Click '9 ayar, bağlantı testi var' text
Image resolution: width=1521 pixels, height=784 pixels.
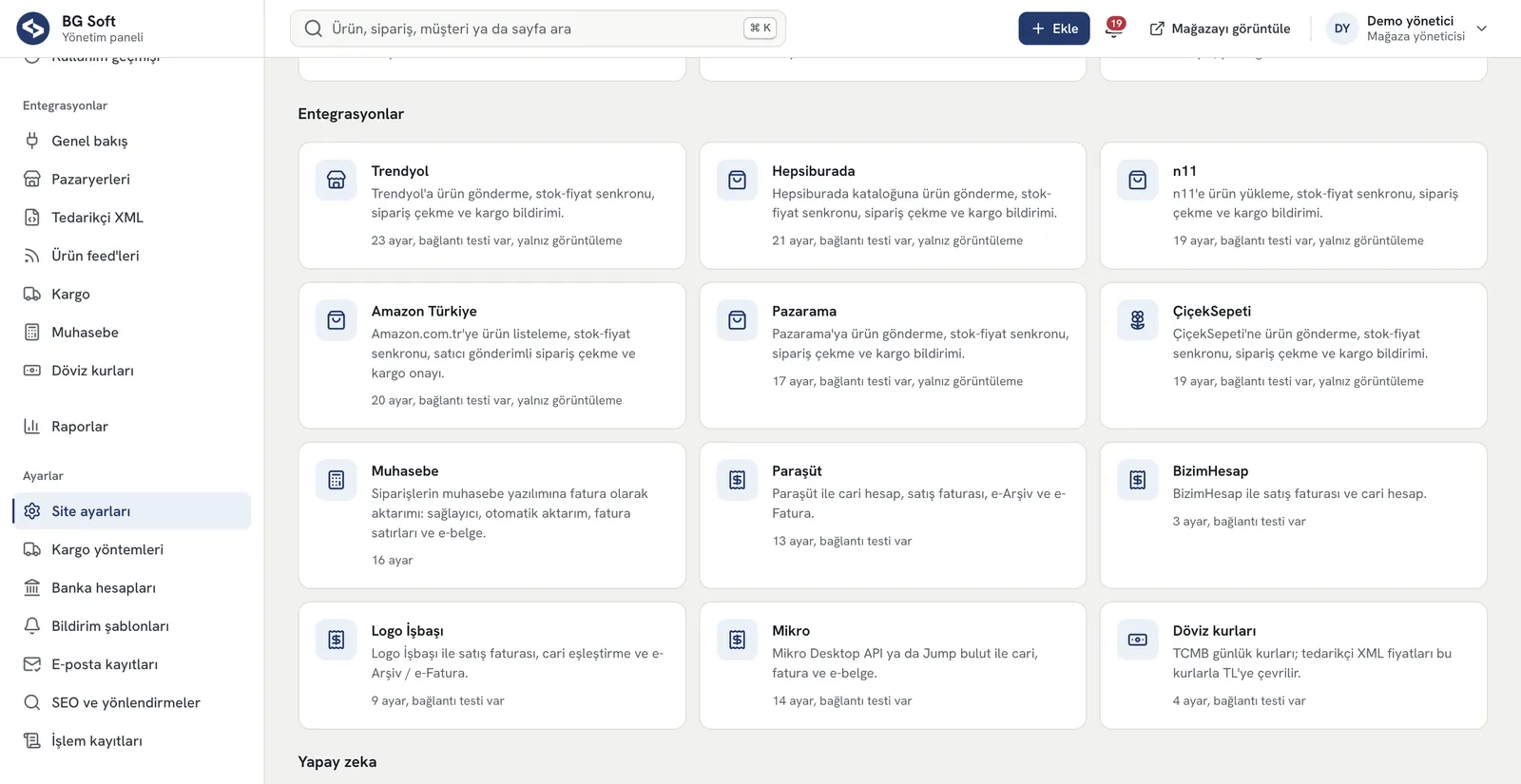[x=438, y=701]
